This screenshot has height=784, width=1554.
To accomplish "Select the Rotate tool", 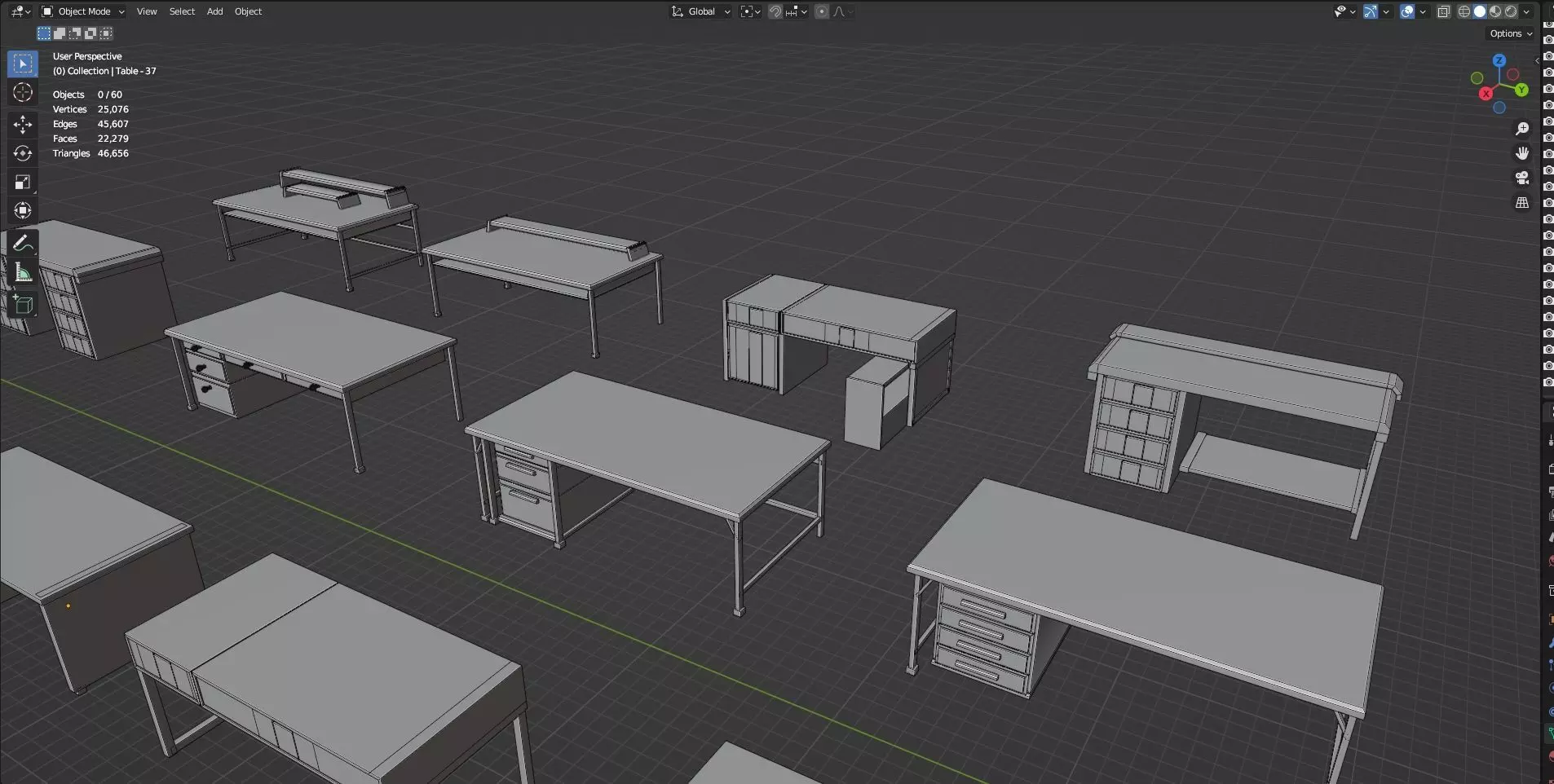I will coord(23,153).
